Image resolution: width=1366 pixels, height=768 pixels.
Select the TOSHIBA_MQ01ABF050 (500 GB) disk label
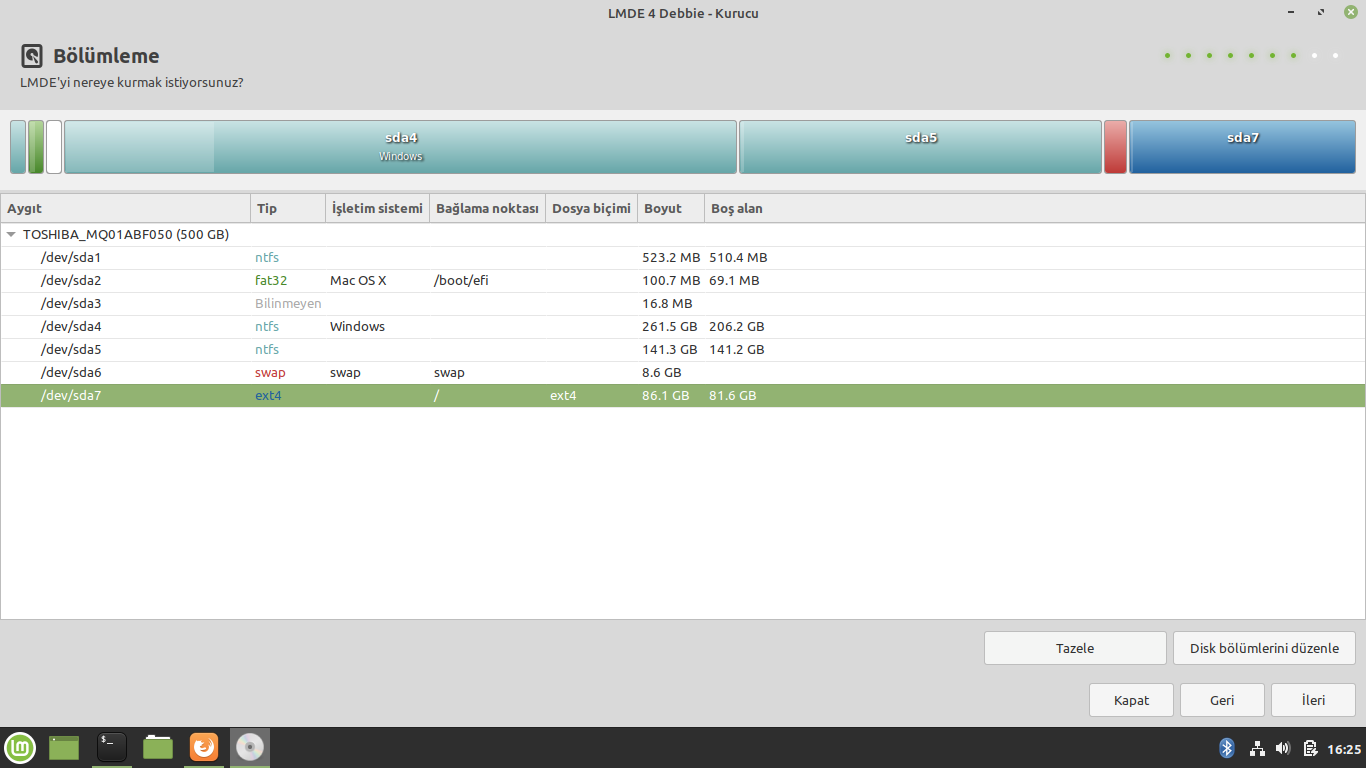(126, 235)
